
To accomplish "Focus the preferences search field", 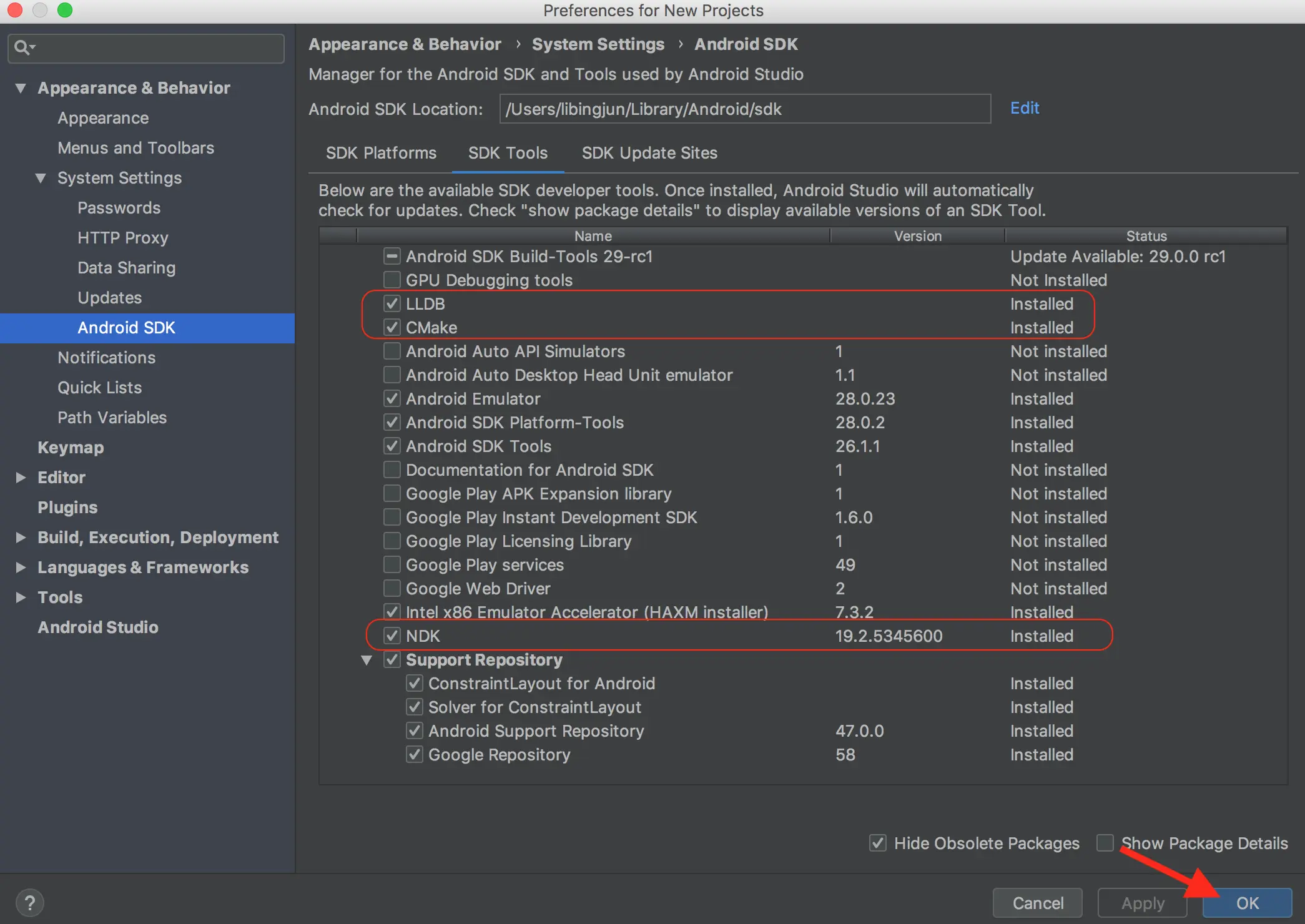I will 146,48.
